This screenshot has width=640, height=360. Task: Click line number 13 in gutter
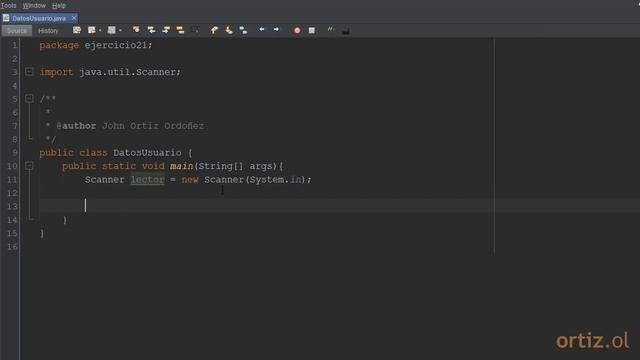pyautogui.click(x=12, y=207)
